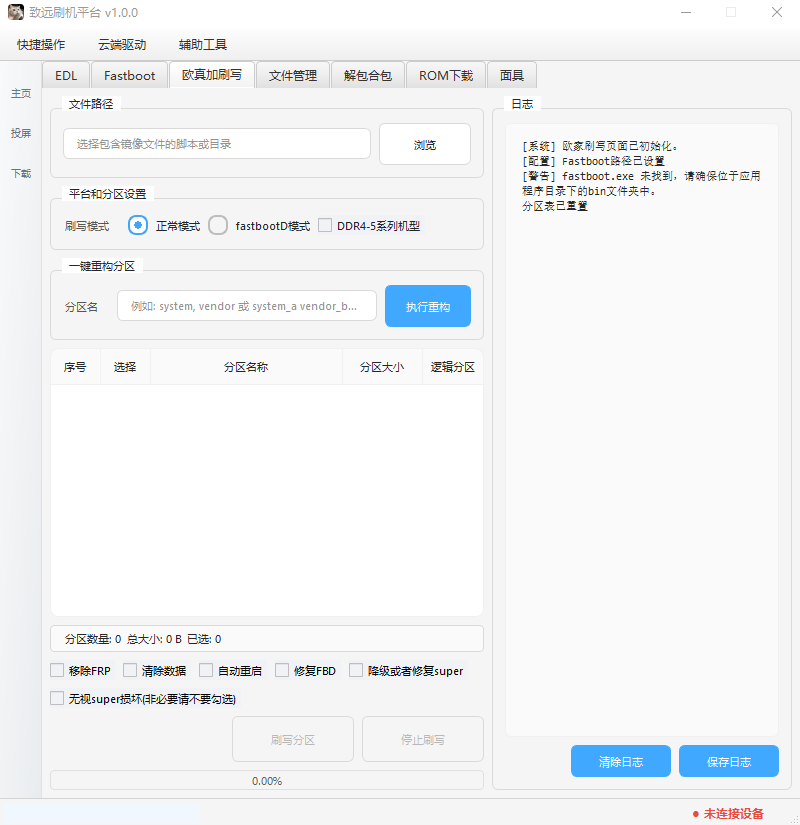Open the 辅助工具 menu
800x825 pixels.
[x=203, y=45]
